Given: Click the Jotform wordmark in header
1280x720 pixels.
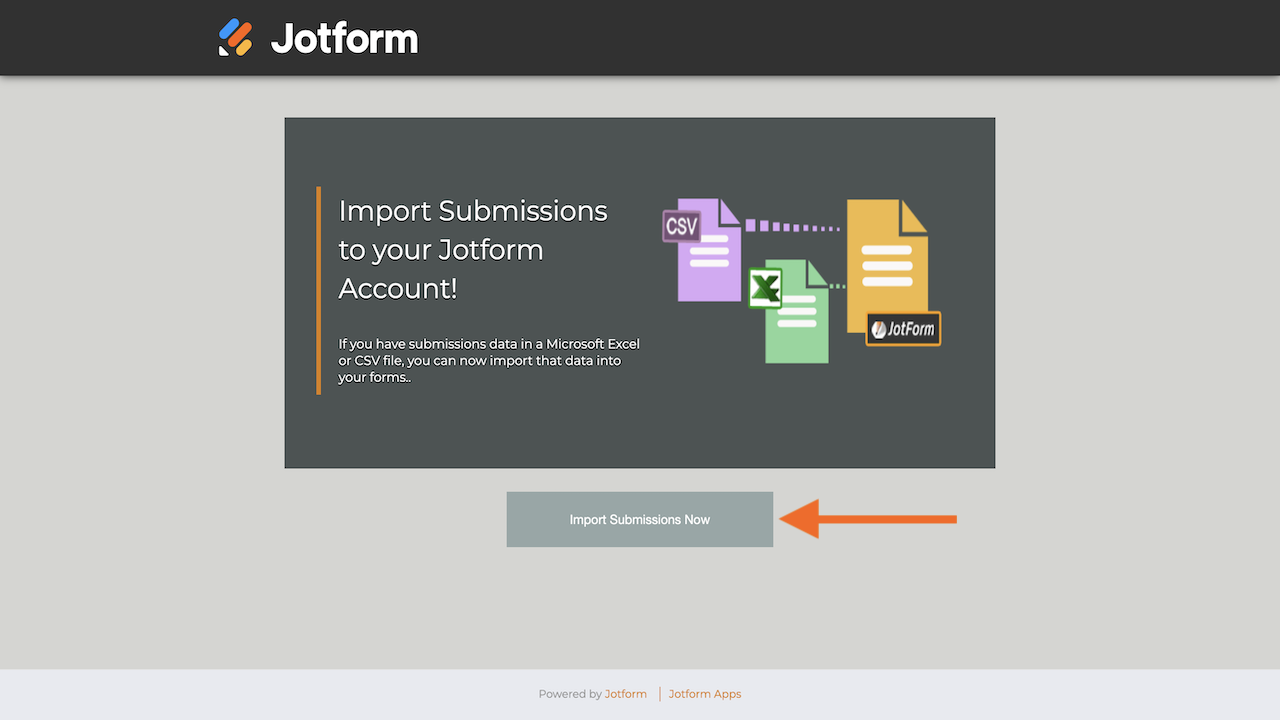Looking at the screenshot, I should [344, 39].
